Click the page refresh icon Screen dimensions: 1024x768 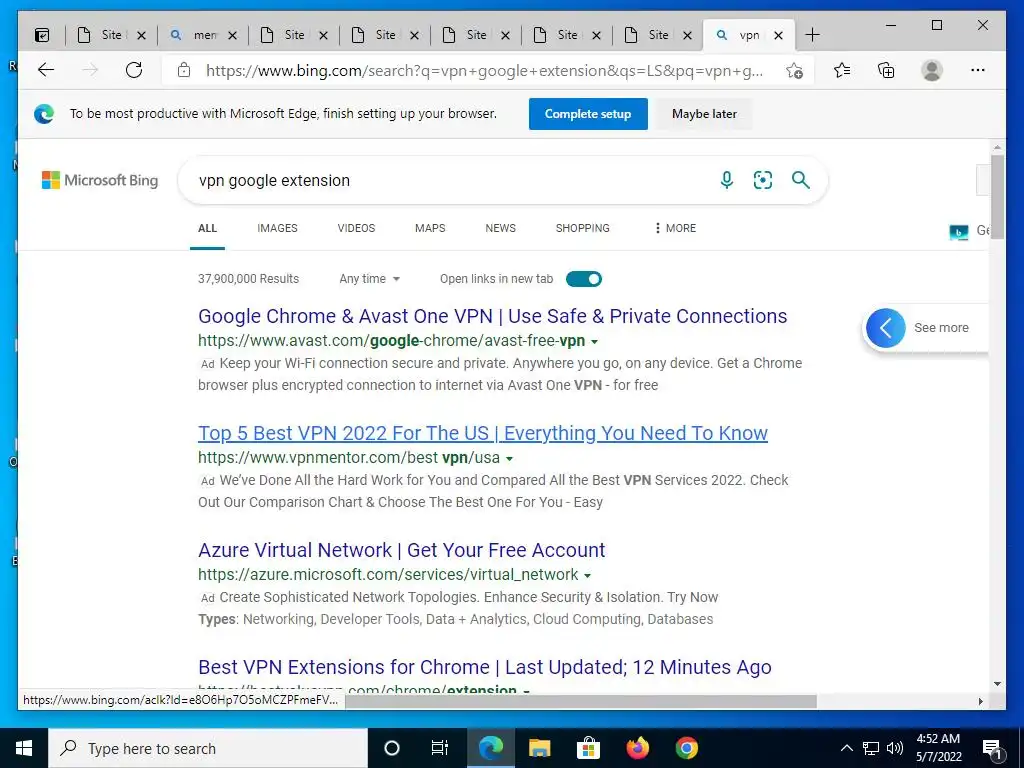(134, 70)
